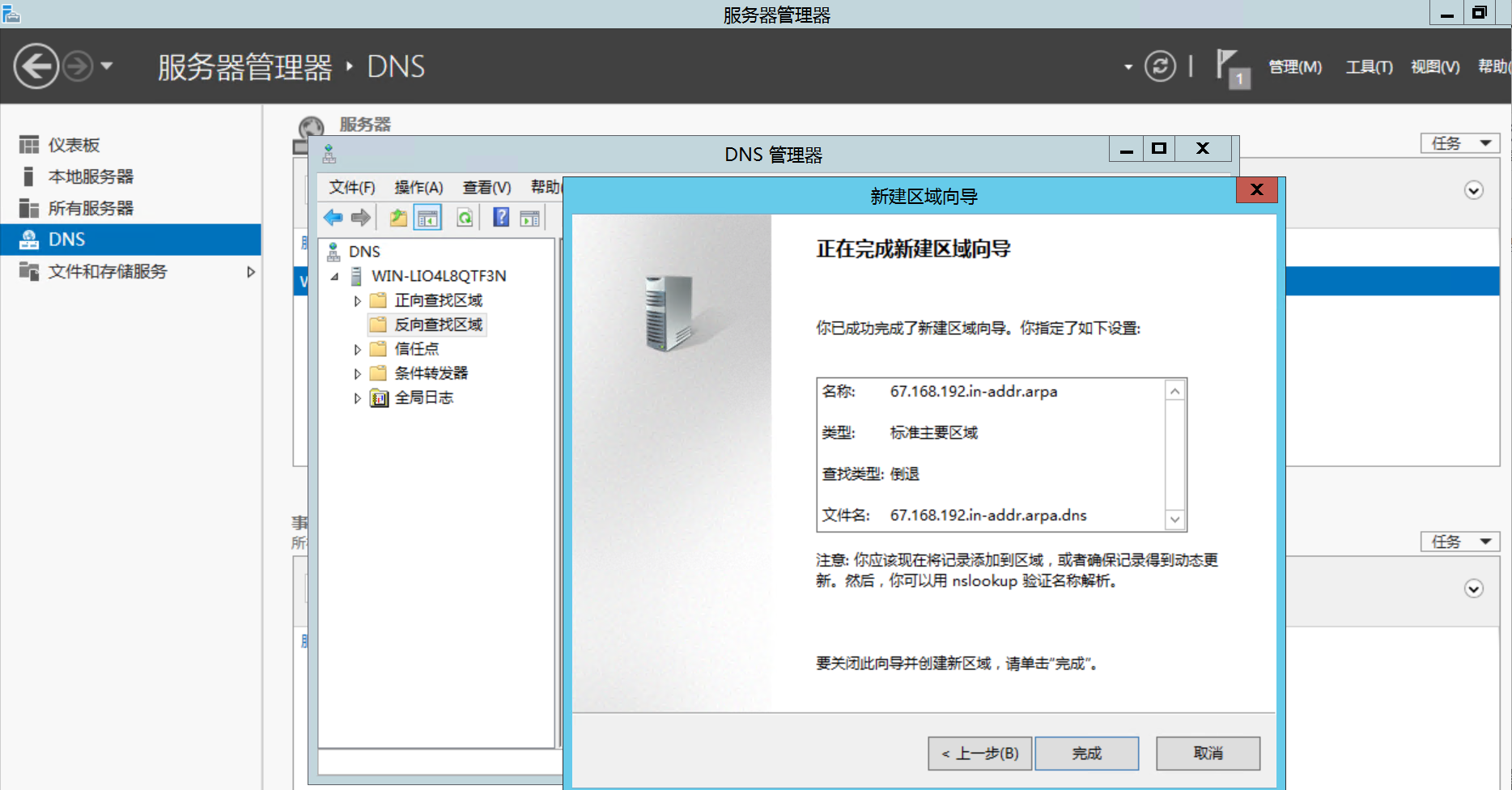Open the navigation history dropdown arrow
Screen dimensions: 1512x790
[107, 66]
